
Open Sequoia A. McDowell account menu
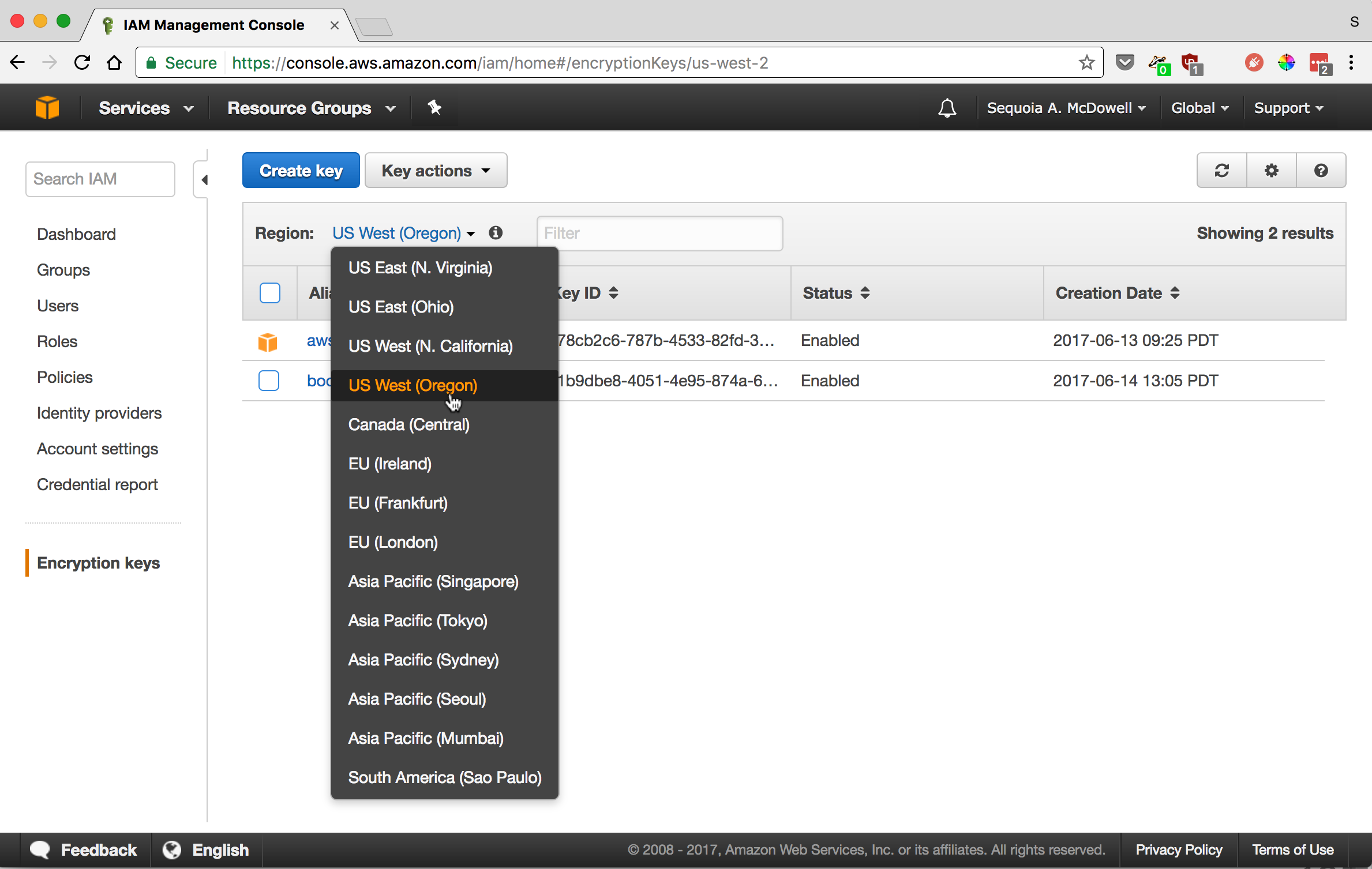[x=1066, y=108]
